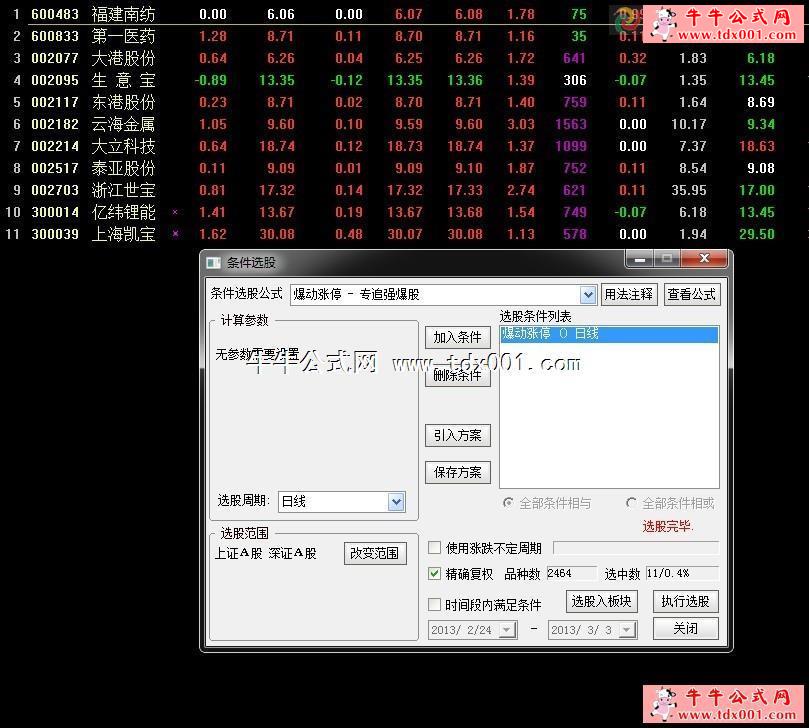
Task: Click the 选中数 field showing 11/0.4%
Action: click(x=682, y=573)
